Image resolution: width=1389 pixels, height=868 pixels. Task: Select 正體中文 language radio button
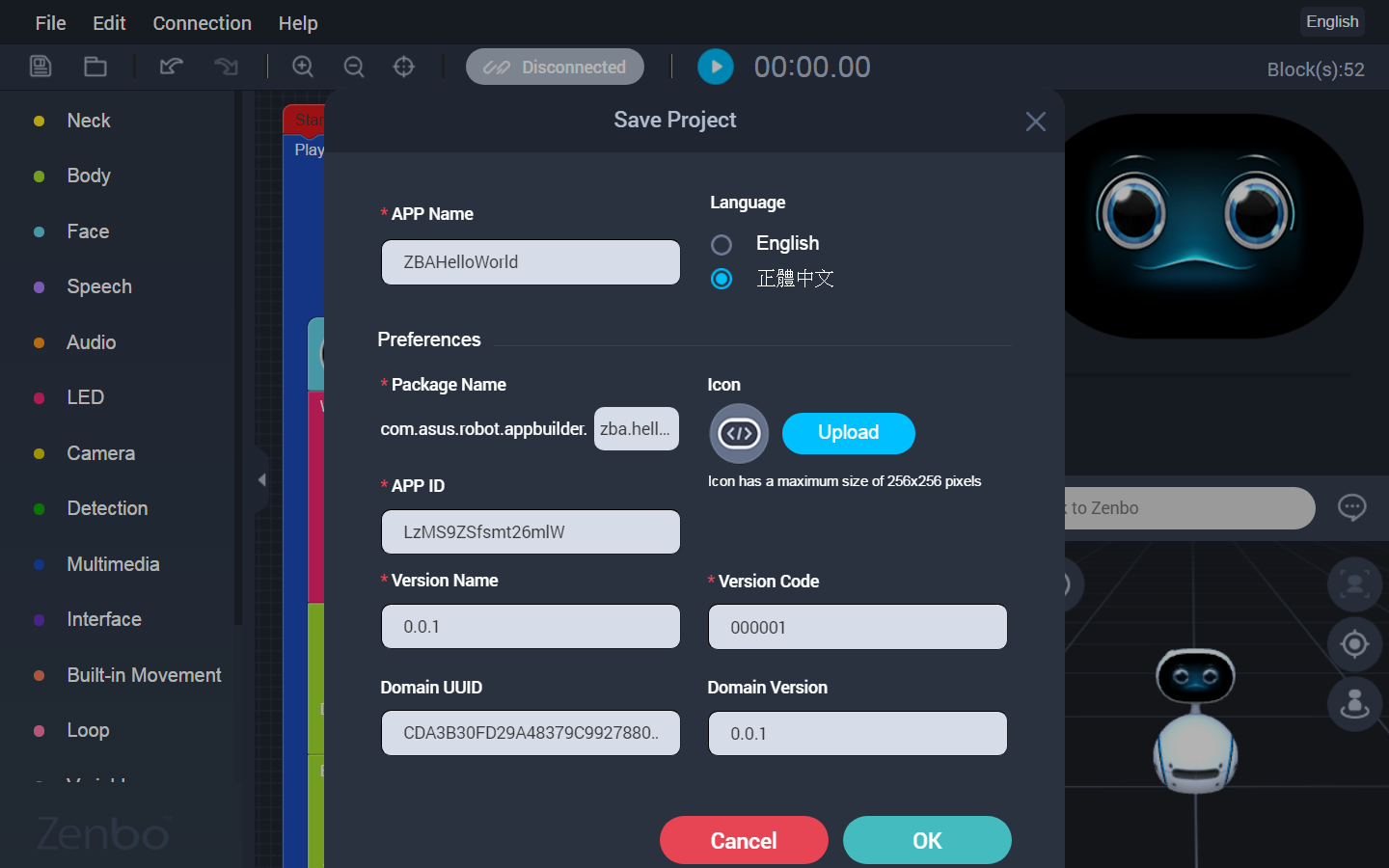(x=722, y=279)
